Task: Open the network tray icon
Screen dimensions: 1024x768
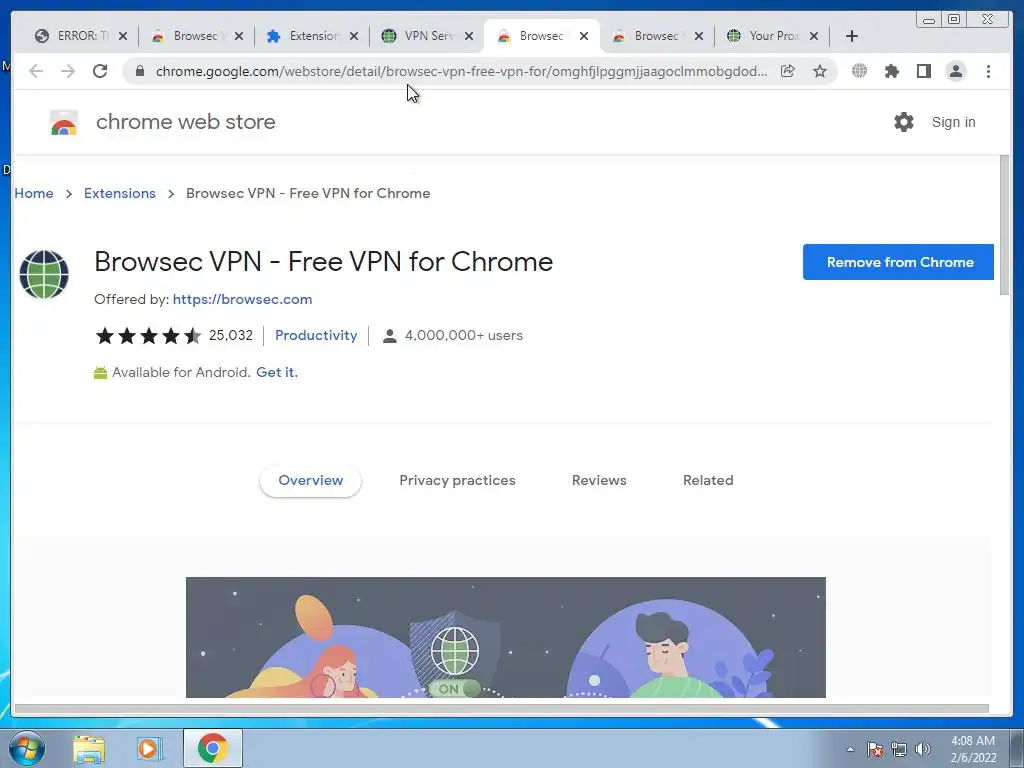Action: click(899, 749)
